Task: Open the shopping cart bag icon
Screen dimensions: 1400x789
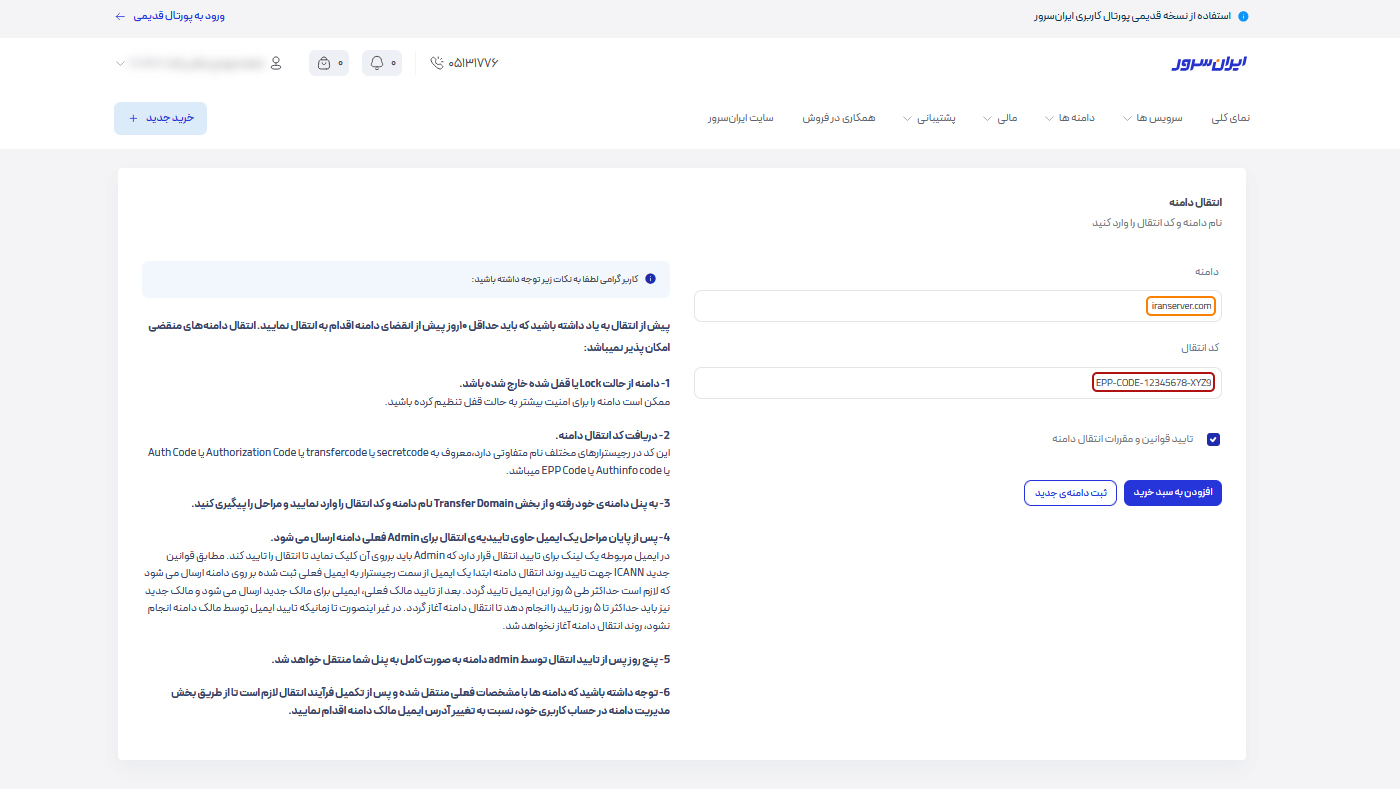Action: (x=323, y=63)
